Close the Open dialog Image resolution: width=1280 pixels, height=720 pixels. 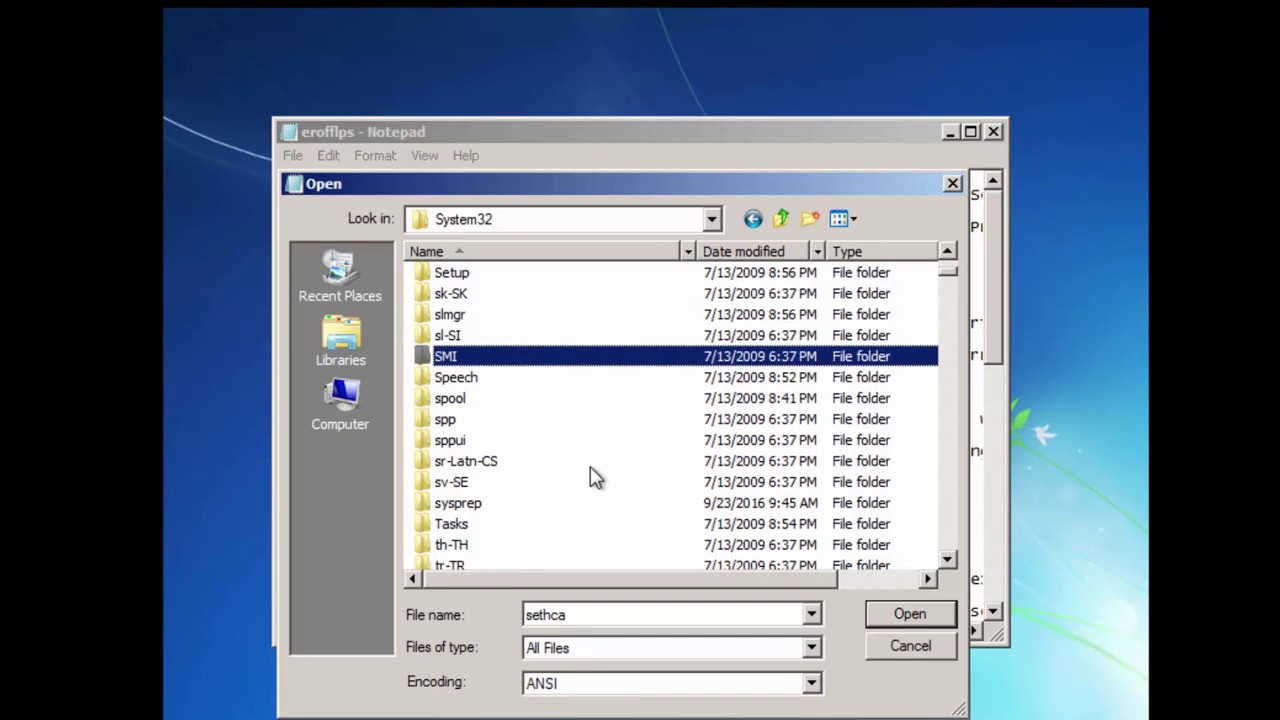coord(952,184)
